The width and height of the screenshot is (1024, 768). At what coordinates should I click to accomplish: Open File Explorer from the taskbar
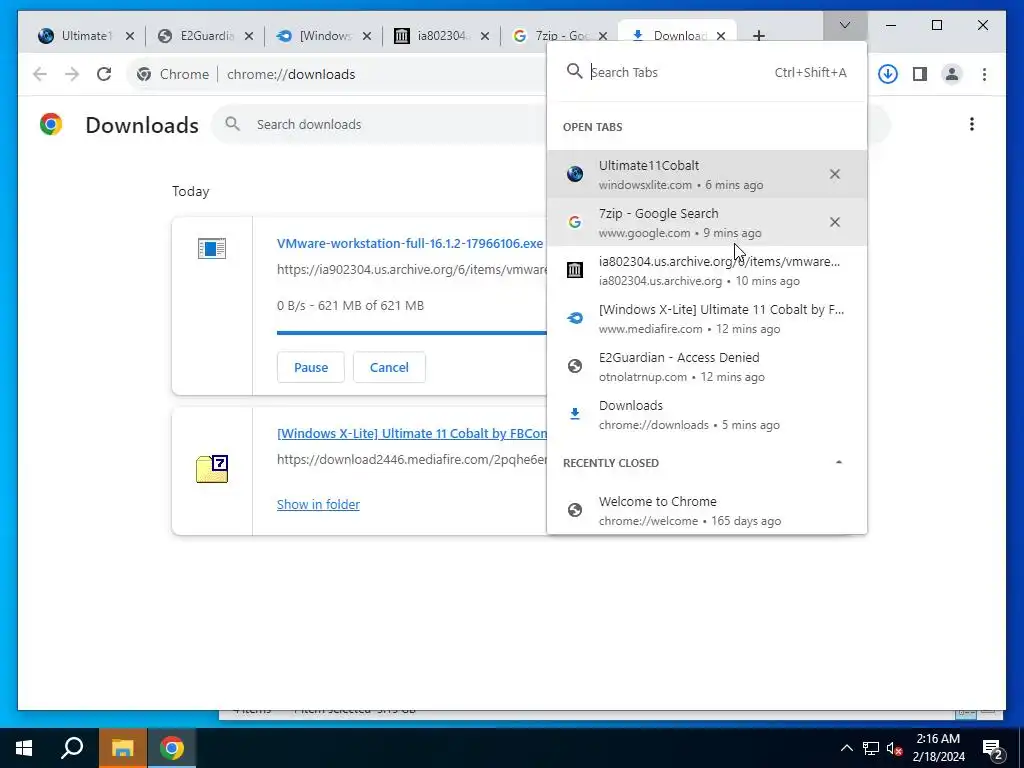tap(122, 748)
